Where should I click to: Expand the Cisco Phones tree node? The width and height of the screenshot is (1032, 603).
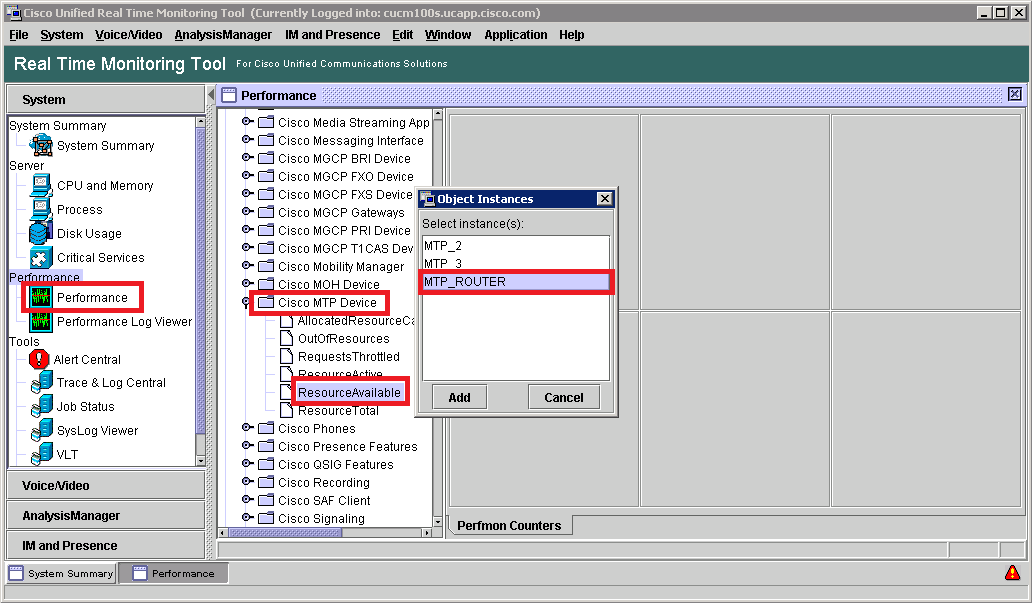coord(247,428)
